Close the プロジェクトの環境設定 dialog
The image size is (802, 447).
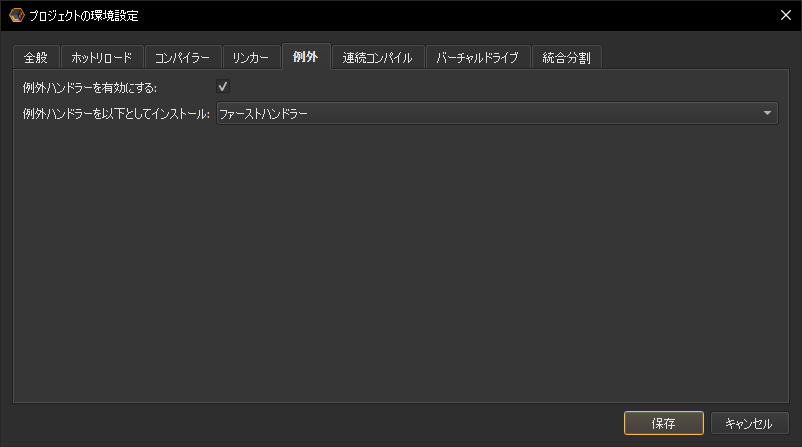(x=786, y=15)
